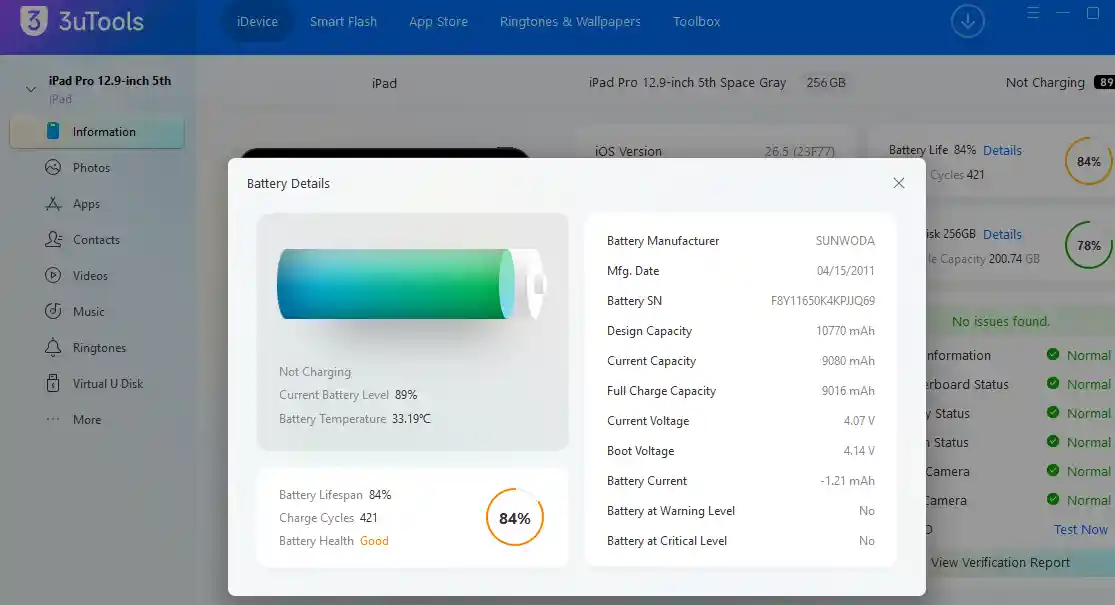Click Battery at Critical Level label

(x=667, y=540)
